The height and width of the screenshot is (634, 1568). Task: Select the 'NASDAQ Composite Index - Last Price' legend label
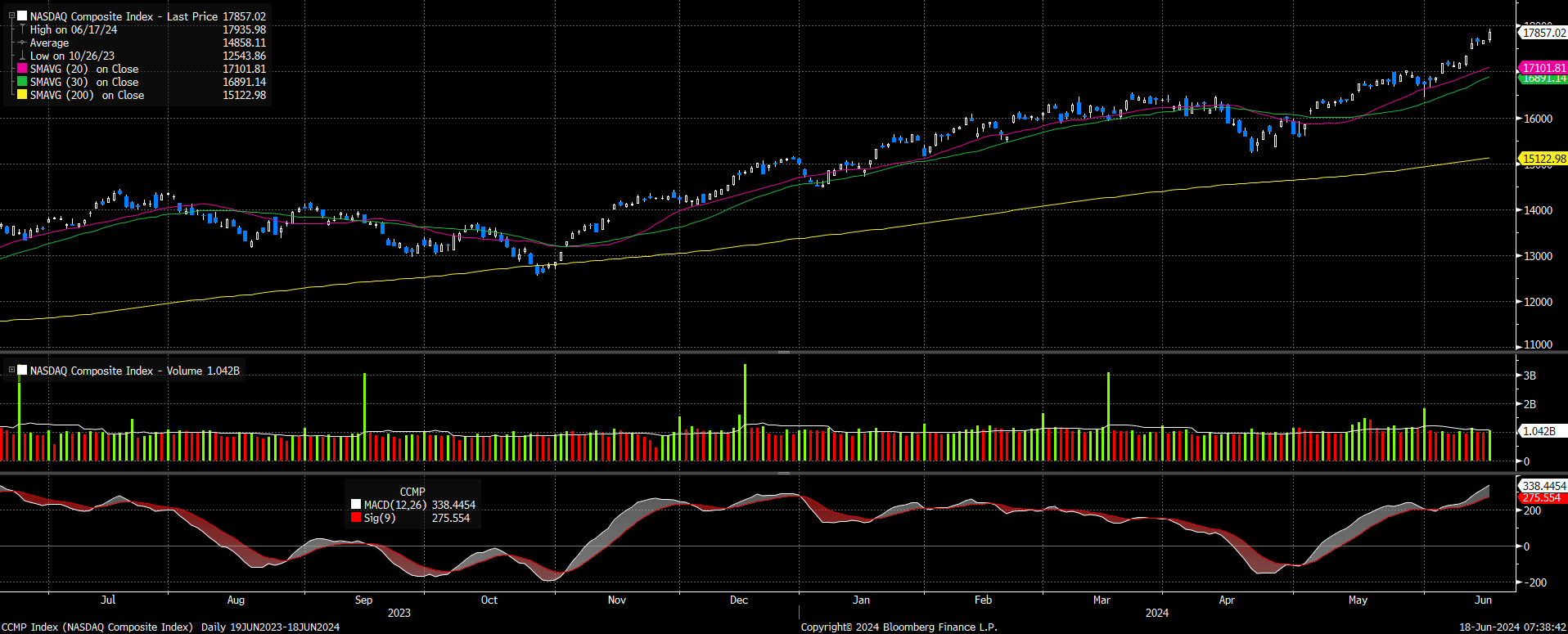pyautogui.click(x=124, y=16)
